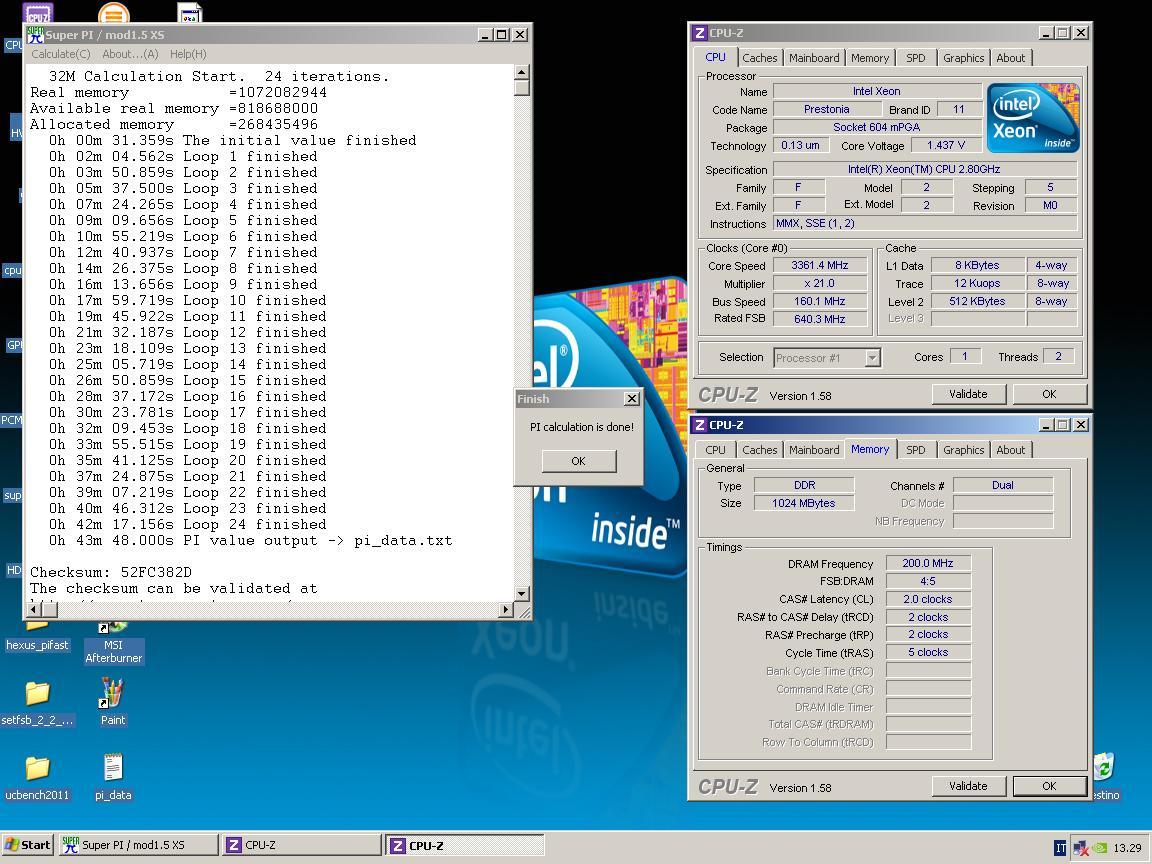Open the pi_data text file icon
The height and width of the screenshot is (864, 1152).
pyautogui.click(x=112, y=776)
